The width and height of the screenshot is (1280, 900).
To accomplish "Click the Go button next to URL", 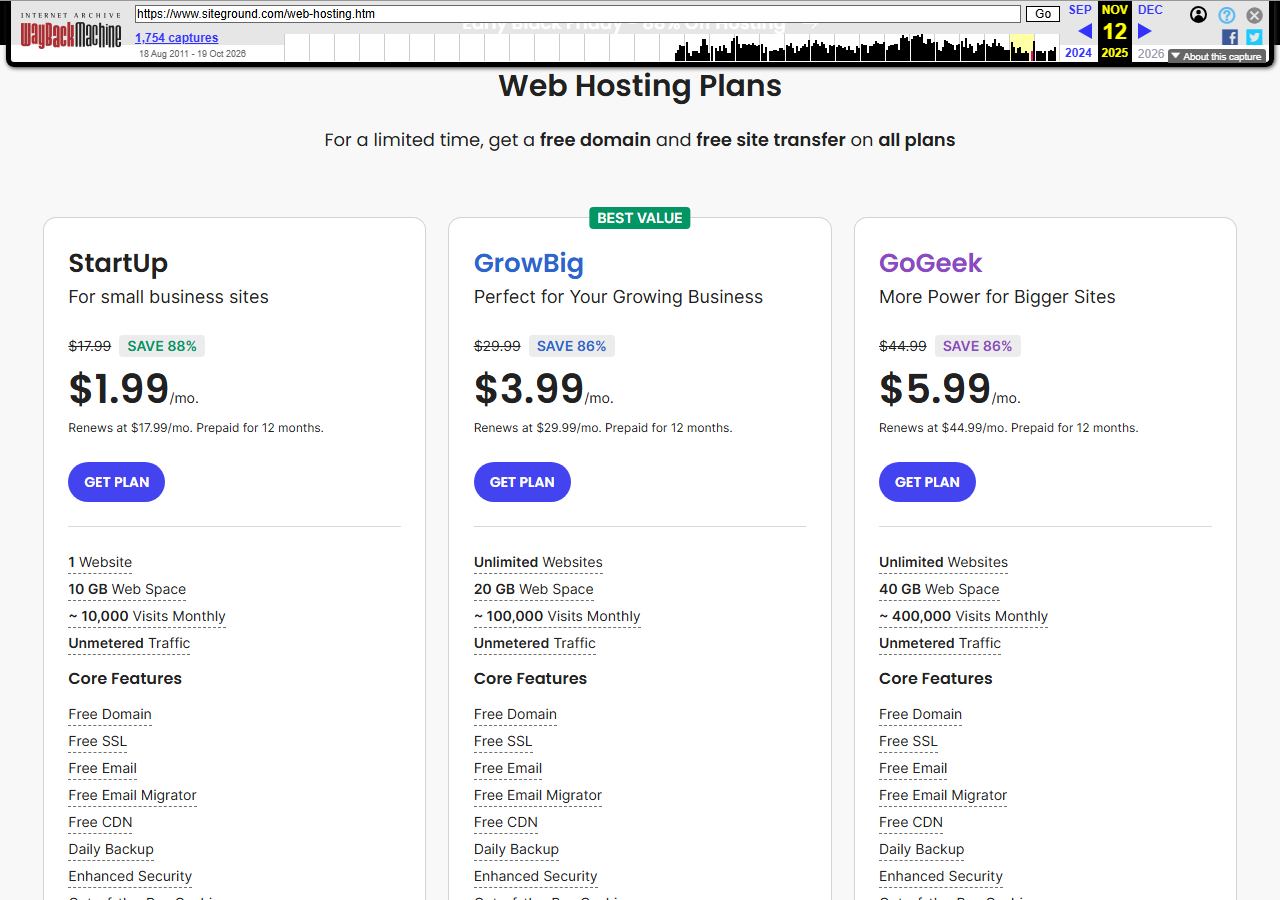I will [x=1043, y=14].
